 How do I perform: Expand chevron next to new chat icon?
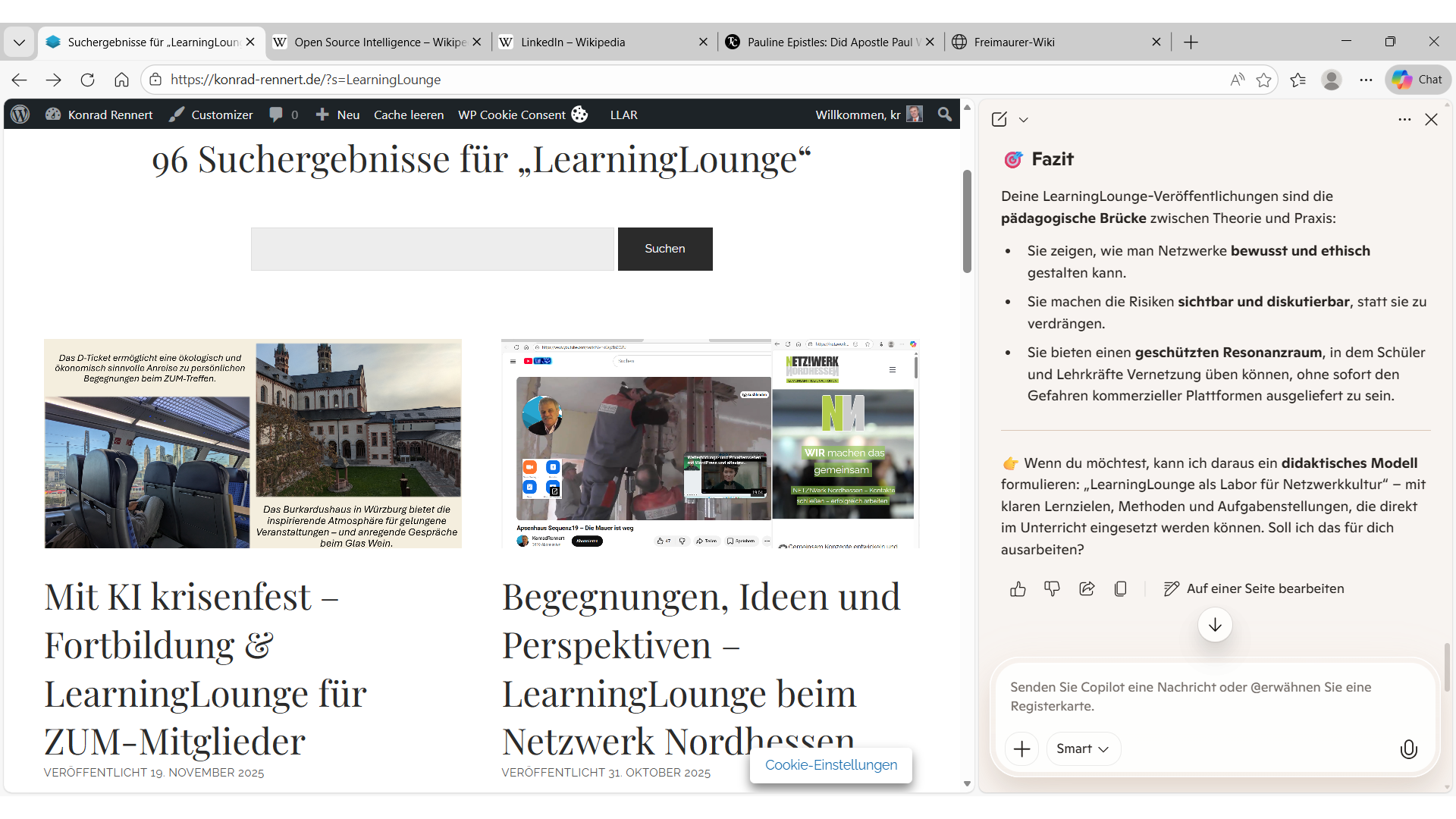[1024, 120]
